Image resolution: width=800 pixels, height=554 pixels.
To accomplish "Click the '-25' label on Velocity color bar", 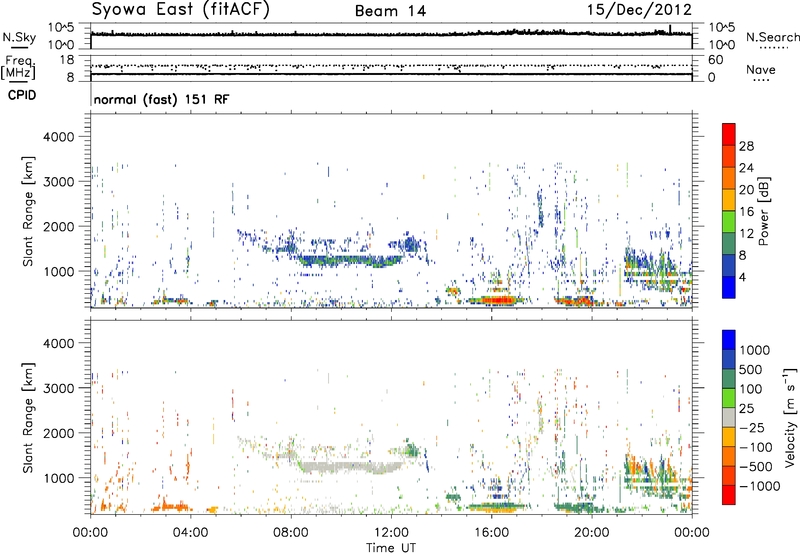I will (x=752, y=428).
